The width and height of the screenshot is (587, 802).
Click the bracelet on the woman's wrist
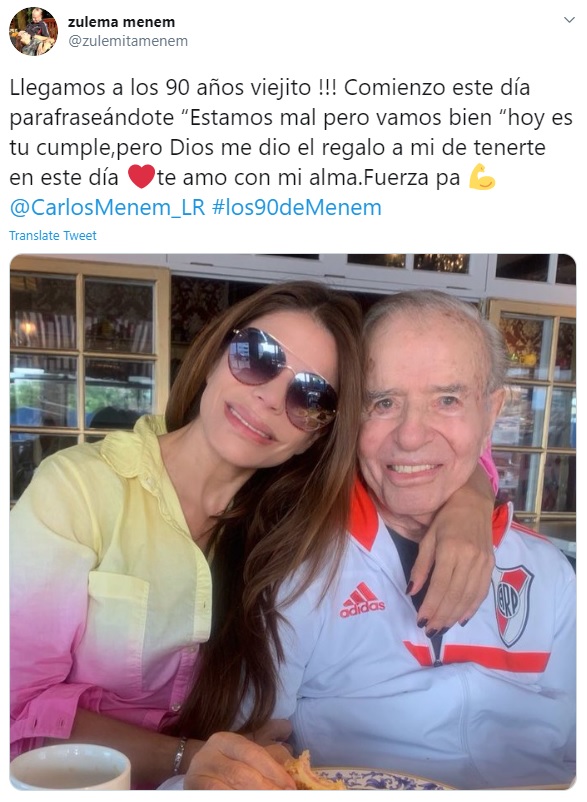(179, 754)
